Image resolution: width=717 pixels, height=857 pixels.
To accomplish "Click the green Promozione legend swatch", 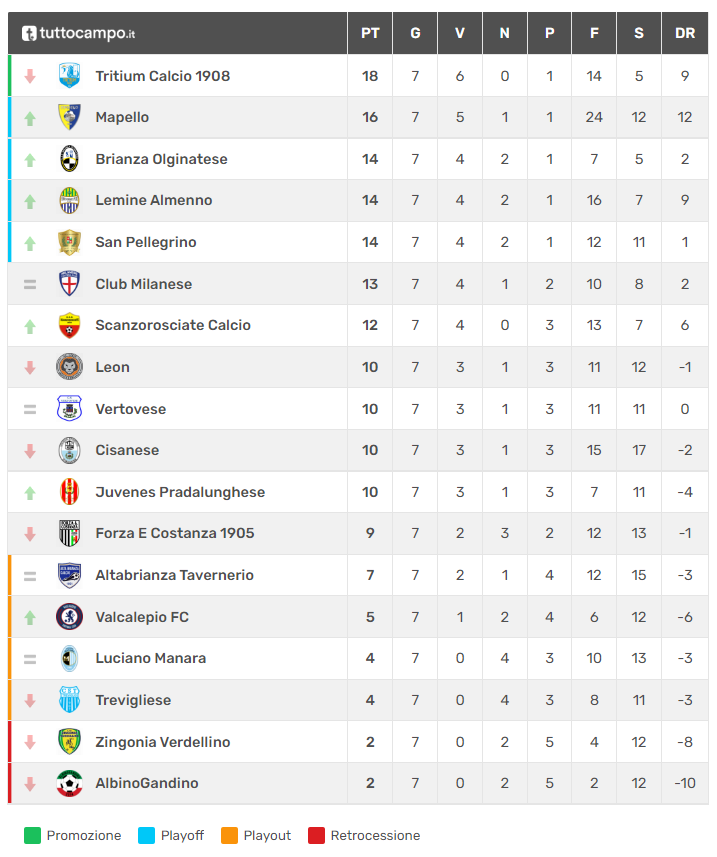I will 33,835.
